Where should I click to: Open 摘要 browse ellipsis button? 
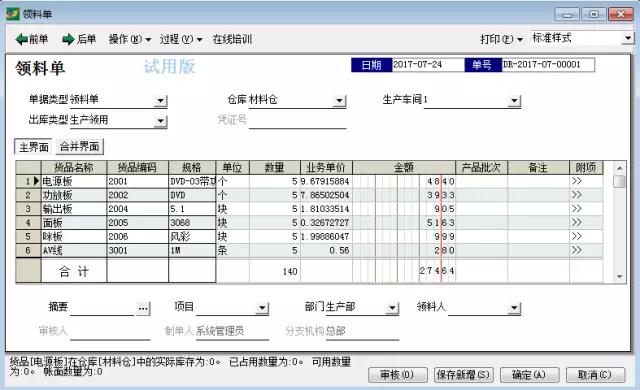[143, 308]
